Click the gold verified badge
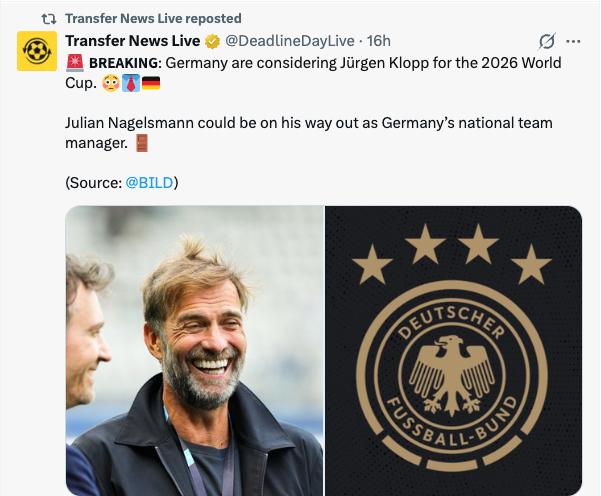Image resolution: width=601 pixels, height=496 pixels. point(213,42)
